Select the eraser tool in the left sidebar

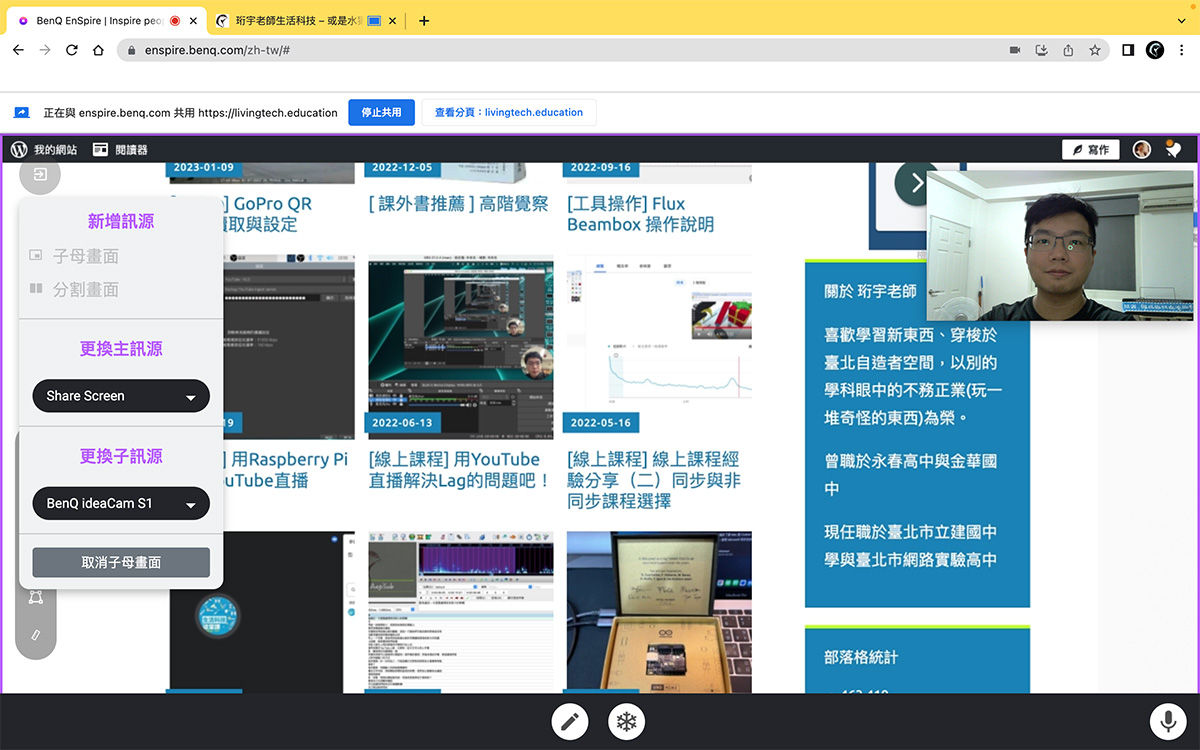(36, 634)
